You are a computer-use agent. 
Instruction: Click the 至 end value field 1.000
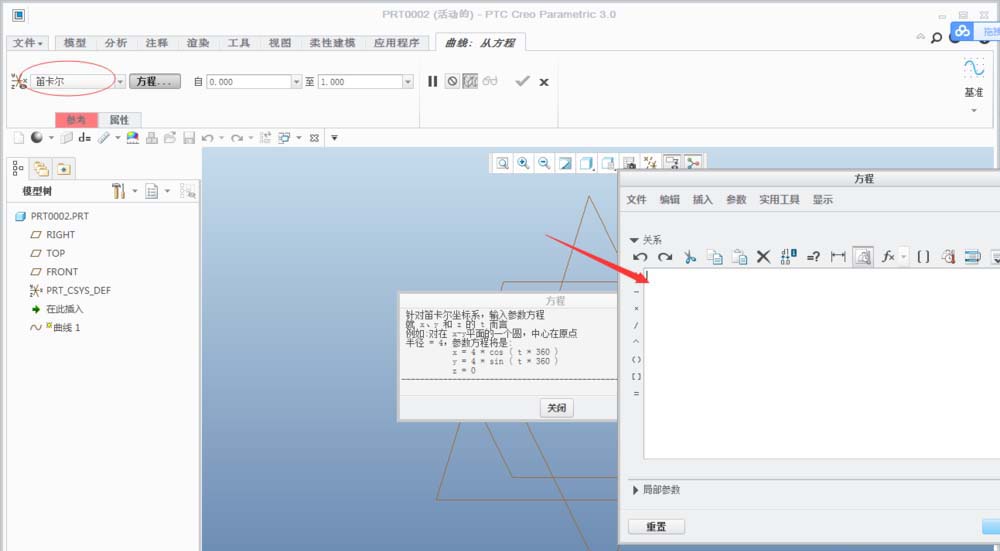coord(360,82)
